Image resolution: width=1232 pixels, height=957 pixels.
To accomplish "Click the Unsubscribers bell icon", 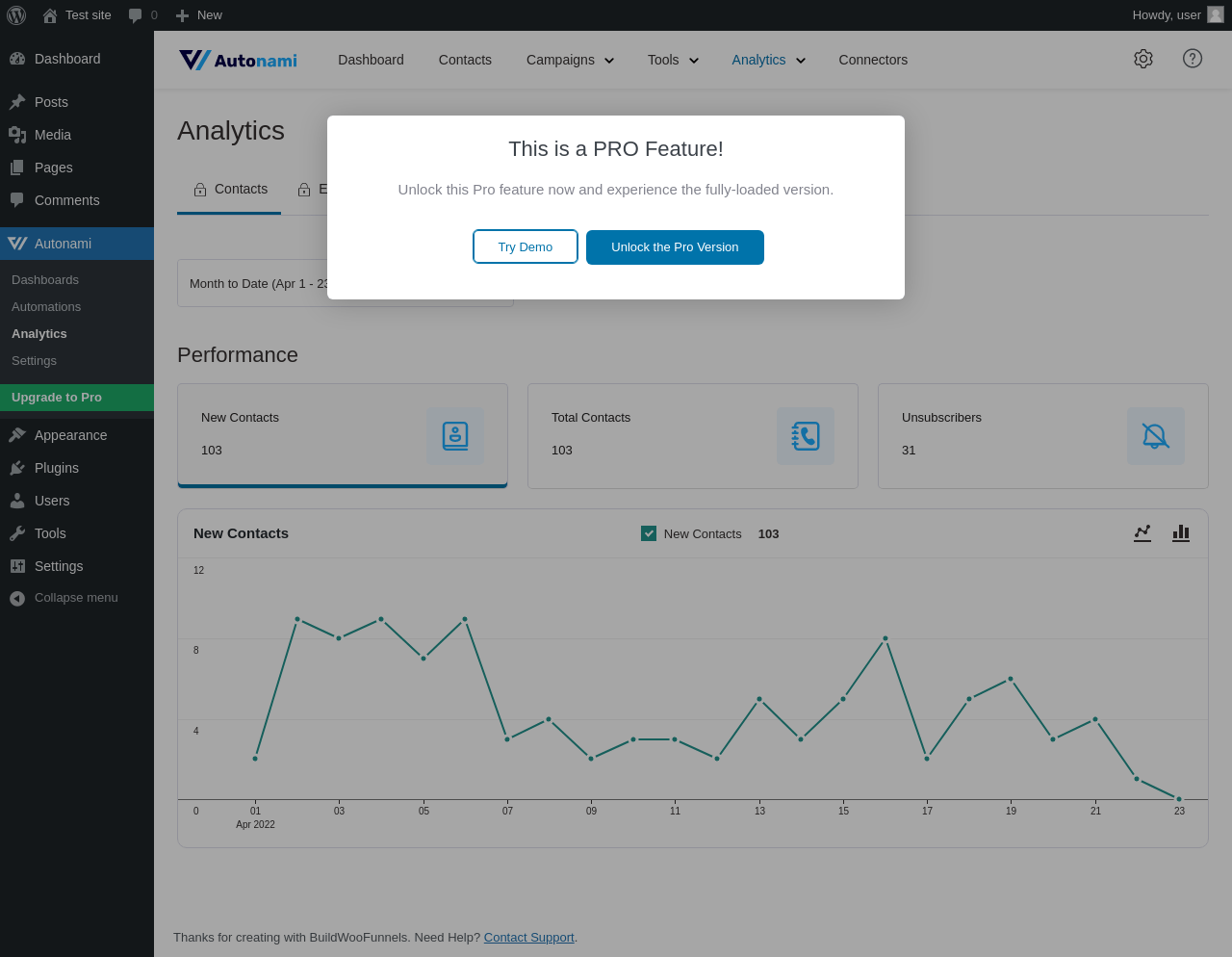I will coord(1156,436).
